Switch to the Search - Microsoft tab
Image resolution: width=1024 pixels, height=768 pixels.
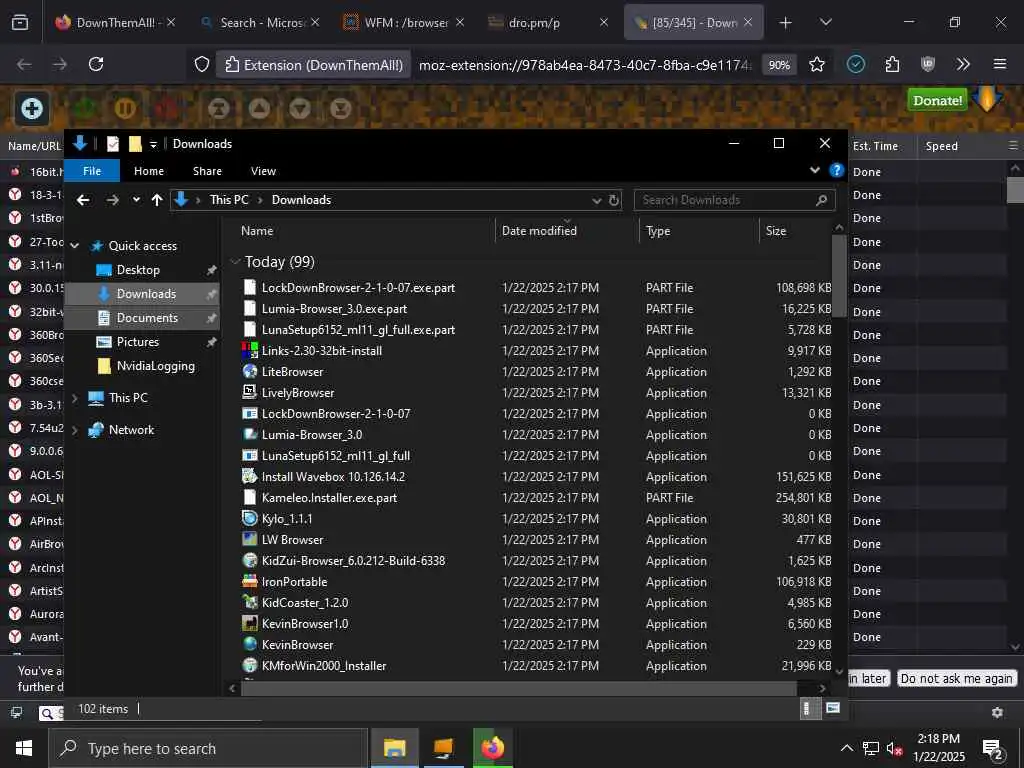click(261, 23)
